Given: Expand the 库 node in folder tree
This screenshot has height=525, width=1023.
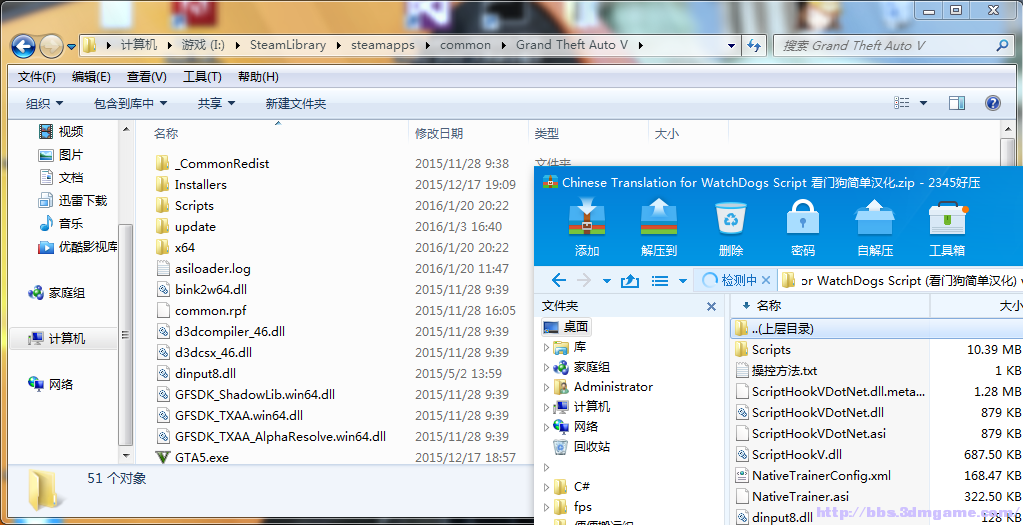Looking at the screenshot, I should pos(547,348).
